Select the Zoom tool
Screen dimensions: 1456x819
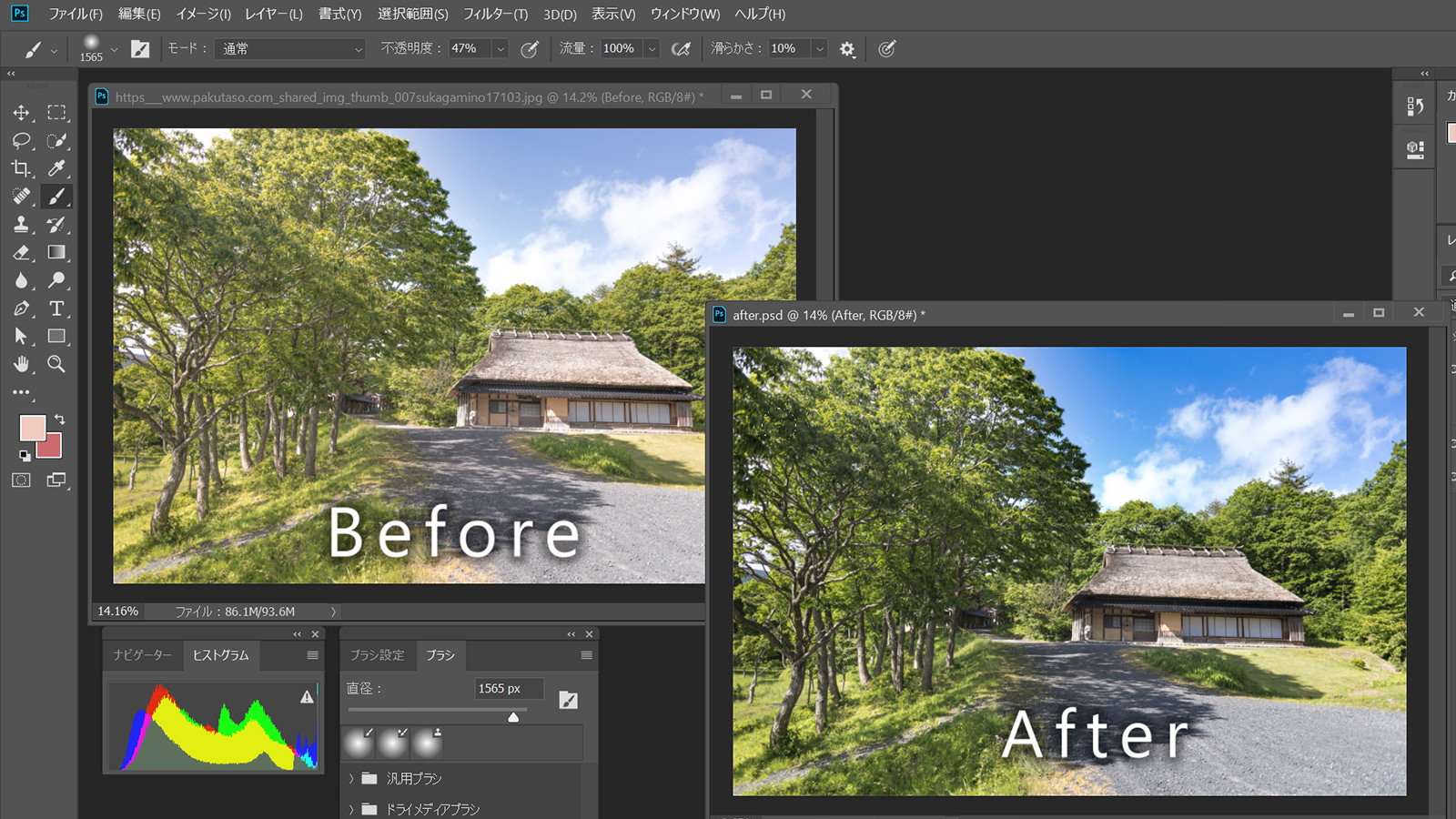click(56, 364)
